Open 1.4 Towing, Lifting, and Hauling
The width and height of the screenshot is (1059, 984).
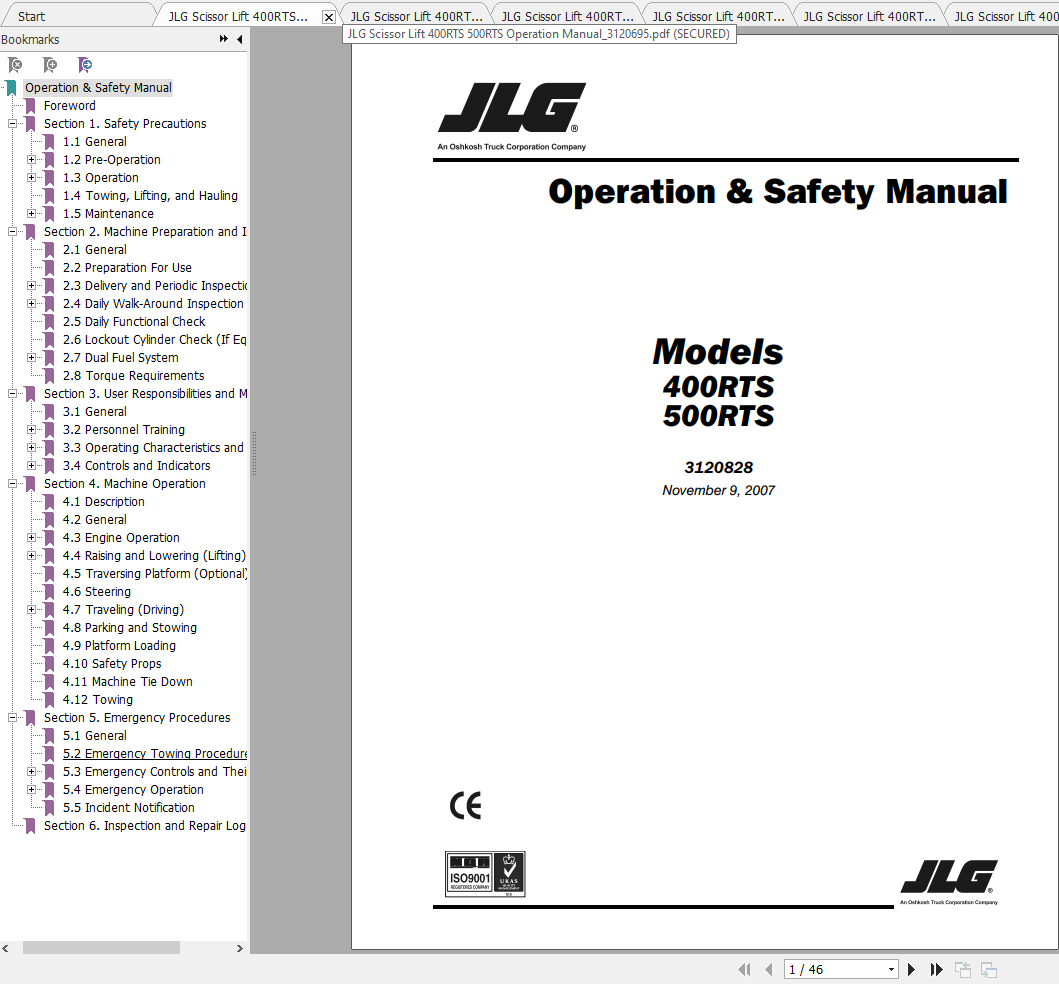pos(150,196)
